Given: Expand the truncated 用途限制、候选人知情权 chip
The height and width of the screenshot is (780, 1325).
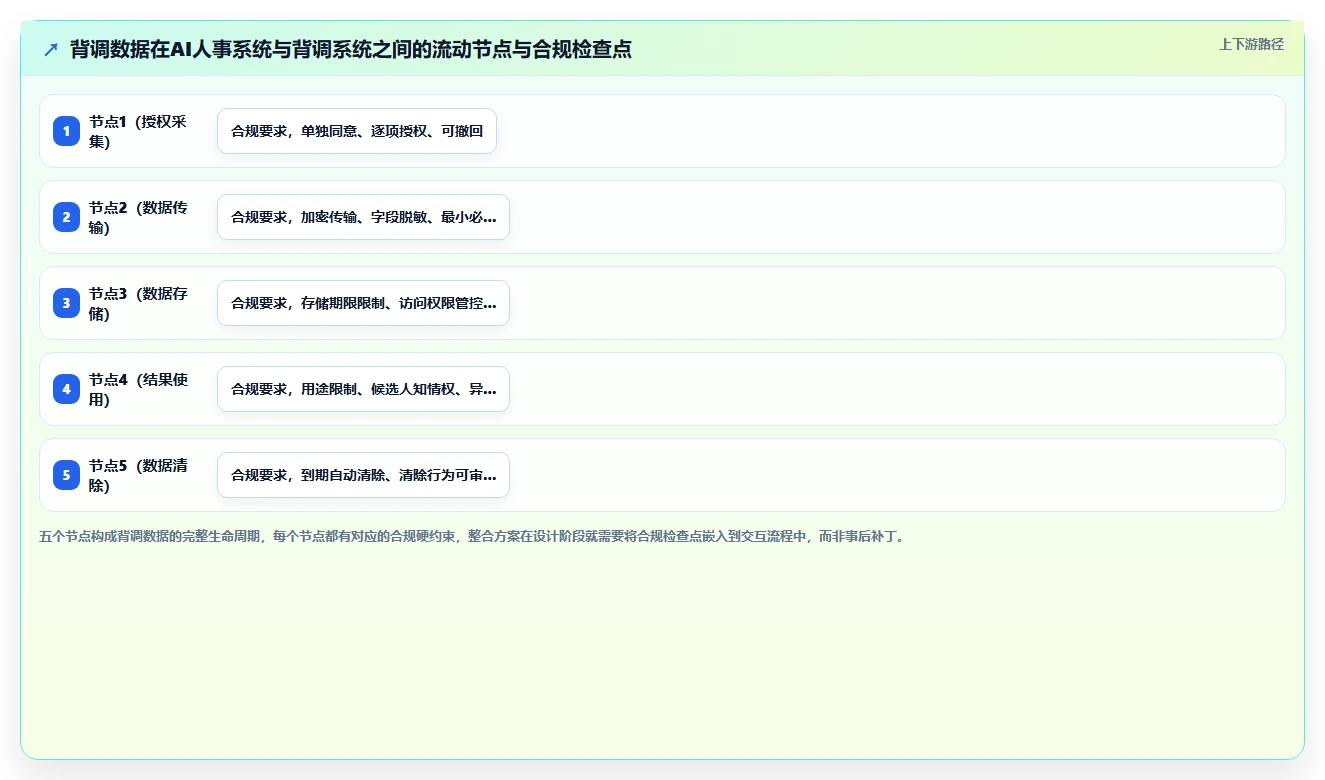Looking at the screenshot, I should [x=363, y=389].
